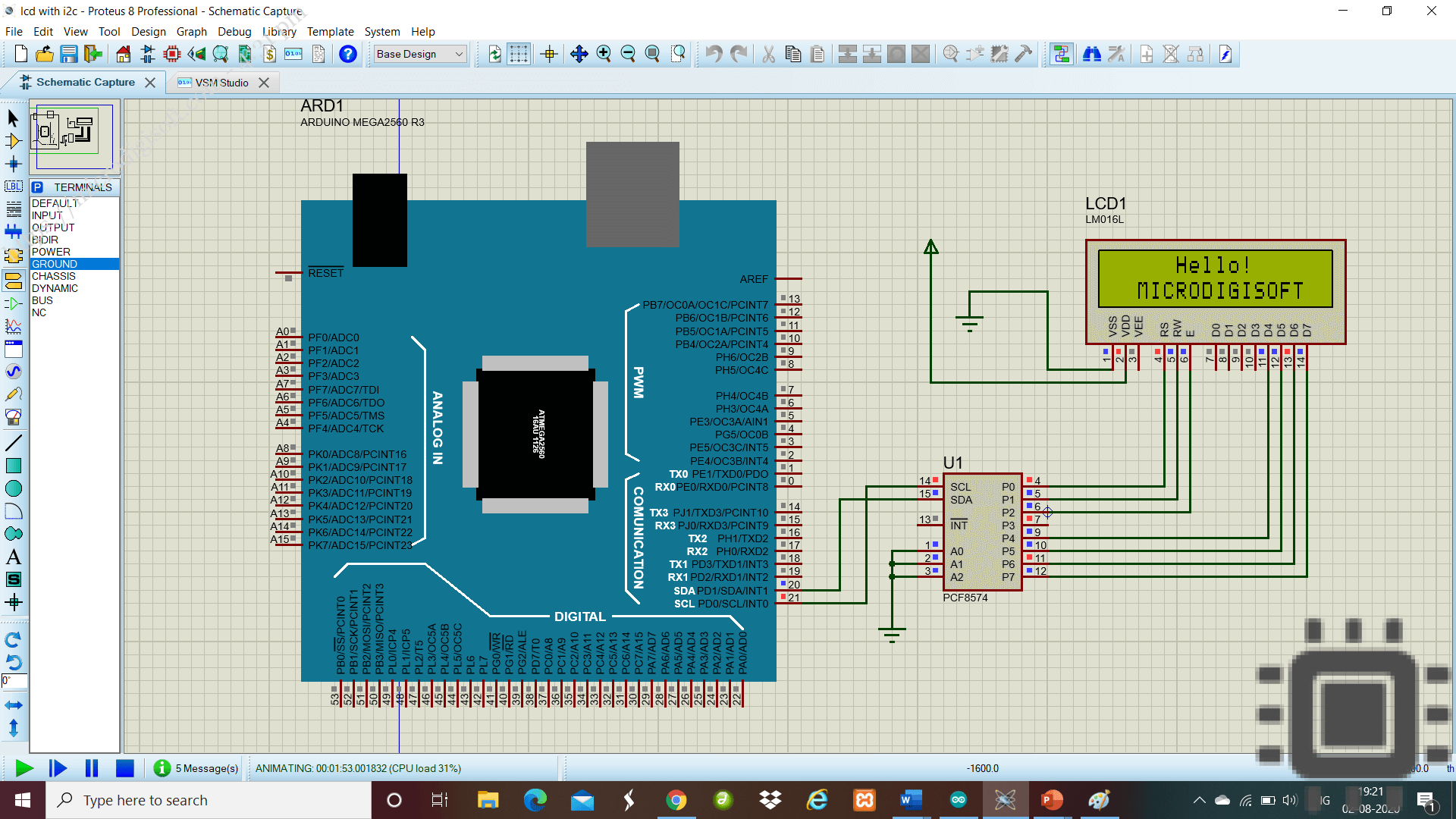Open the rotation angle input field

[13, 681]
